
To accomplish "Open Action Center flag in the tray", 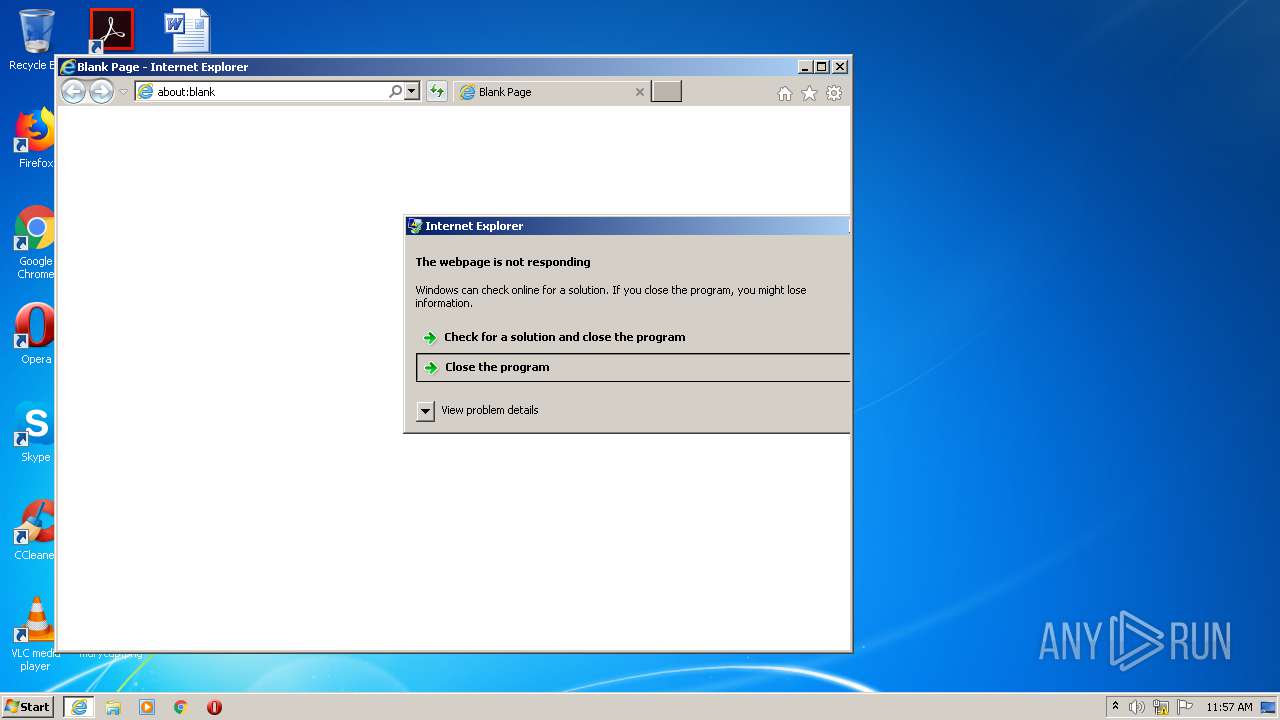I will pyautogui.click(x=1185, y=707).
